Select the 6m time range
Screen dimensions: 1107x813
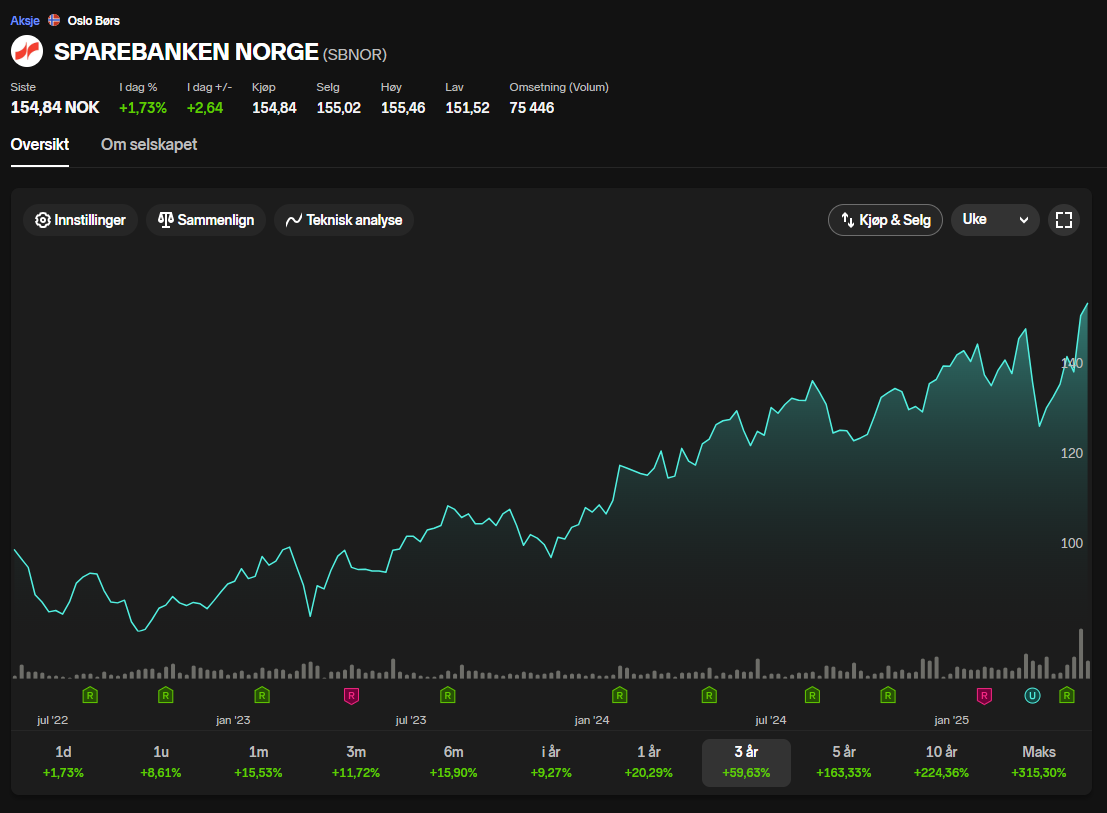point(453,762)
